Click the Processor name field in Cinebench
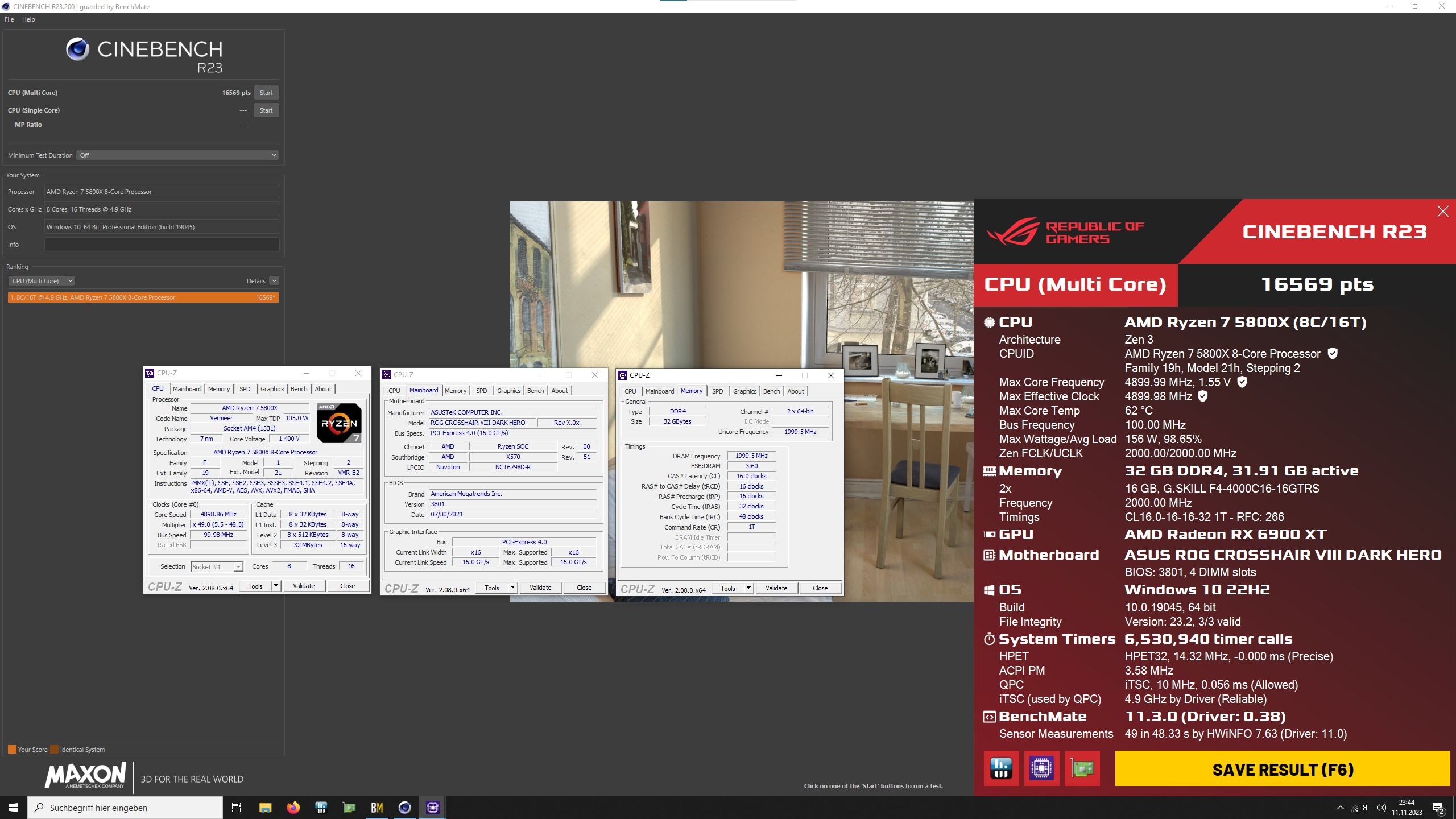Image resolution: width=1456 pixels, height=819 pixels. [162, 192]
